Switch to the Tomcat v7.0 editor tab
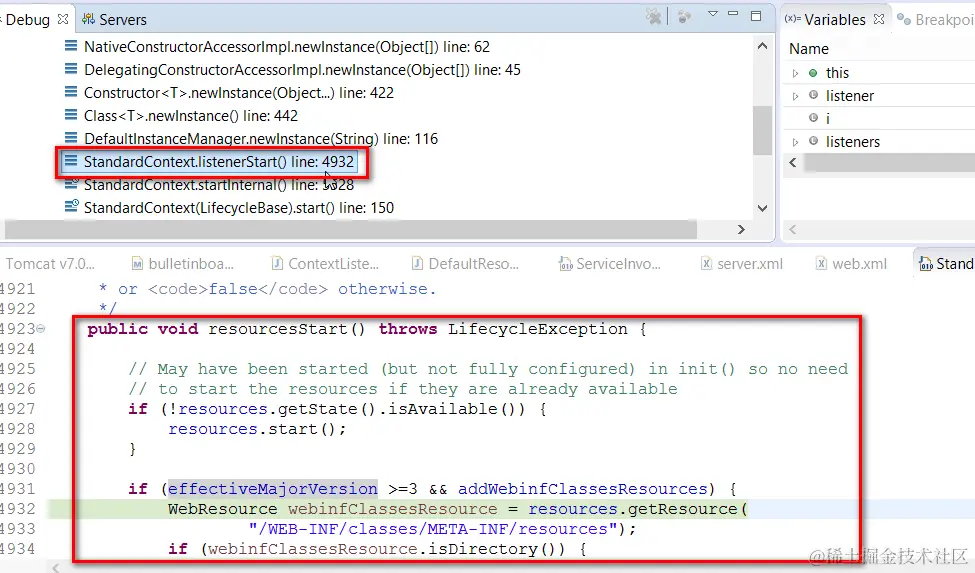Image resolution: width=975 pixels, height=573 pixels. 49,264
